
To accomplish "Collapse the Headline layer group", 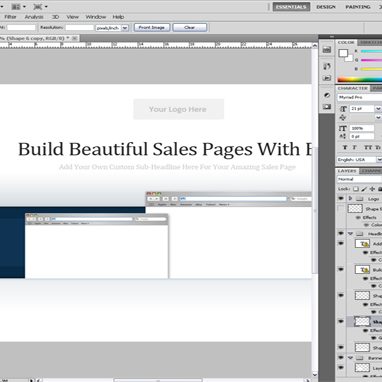I will 350,234.
